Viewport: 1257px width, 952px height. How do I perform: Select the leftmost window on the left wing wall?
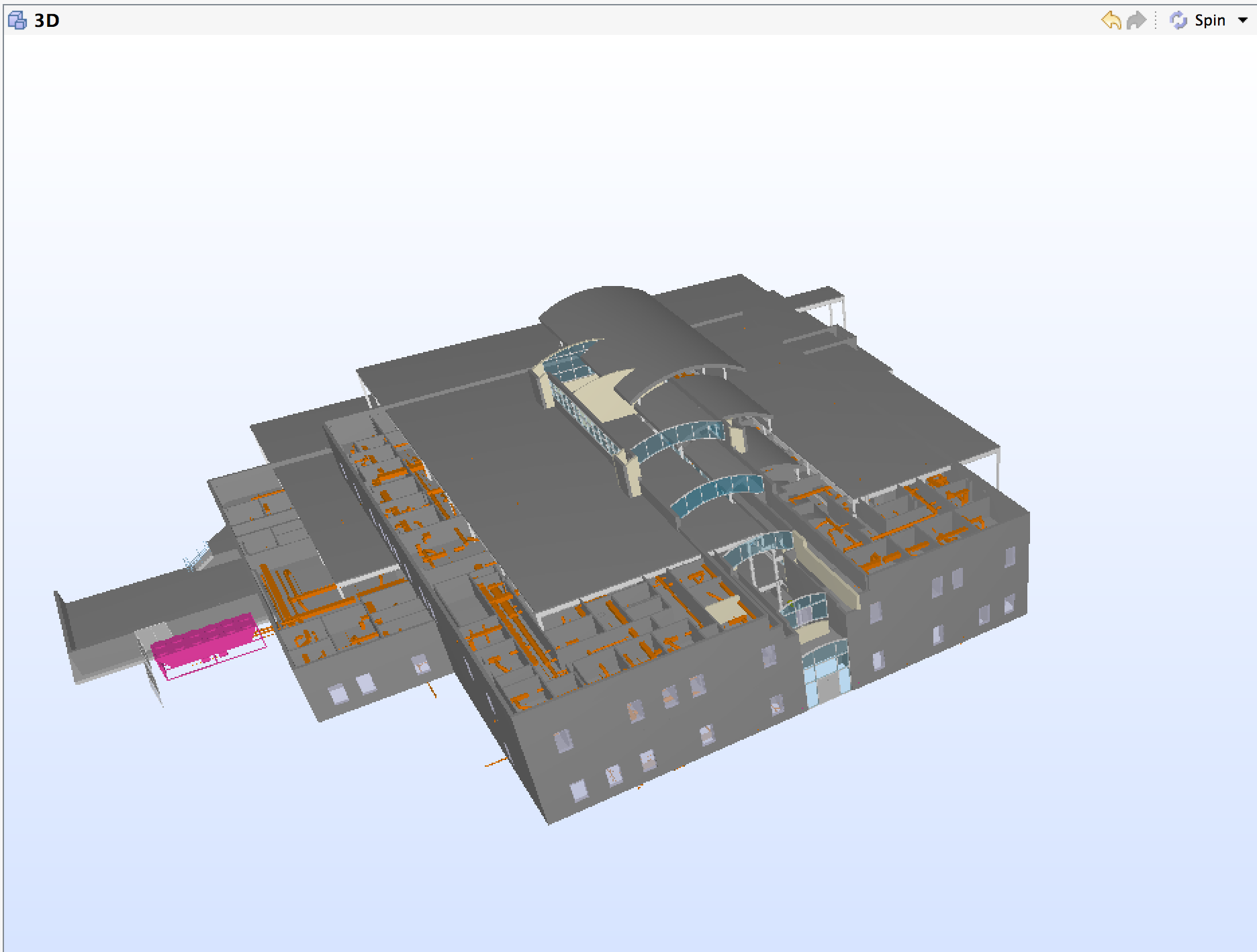[336, 694]
